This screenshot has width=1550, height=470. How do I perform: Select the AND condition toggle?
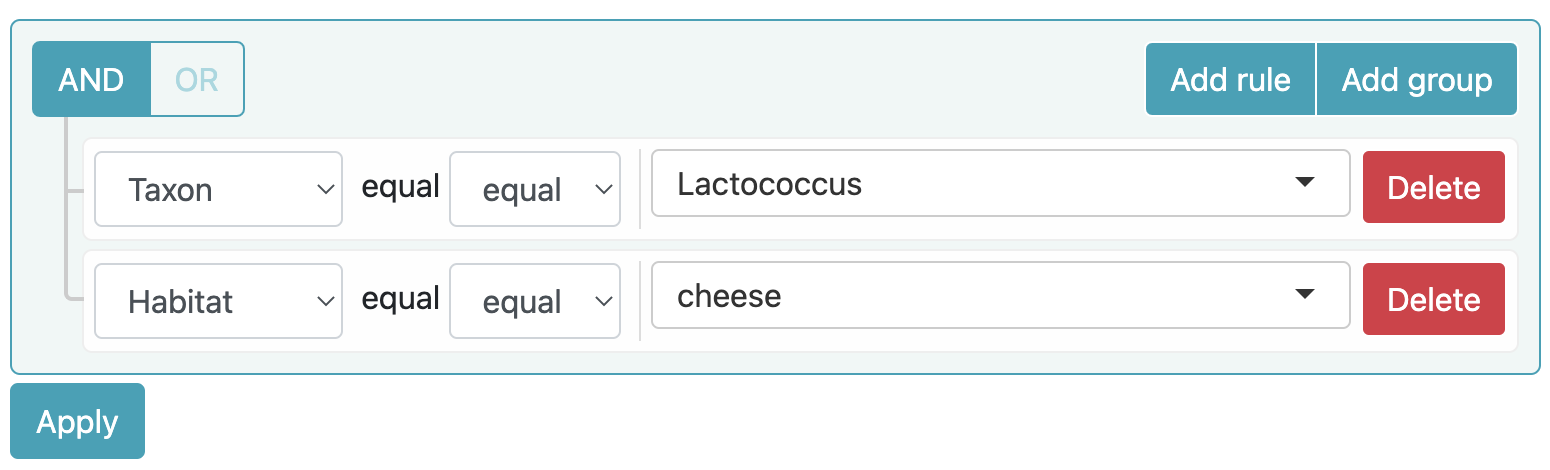point(91,79)
